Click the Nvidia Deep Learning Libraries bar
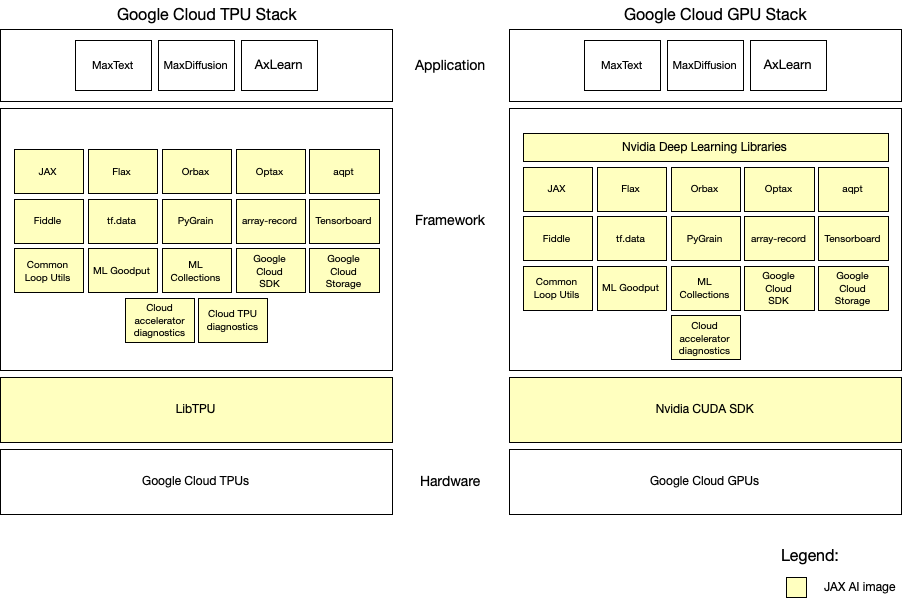The width and height of the screenshot is (902, 600). 705,147
